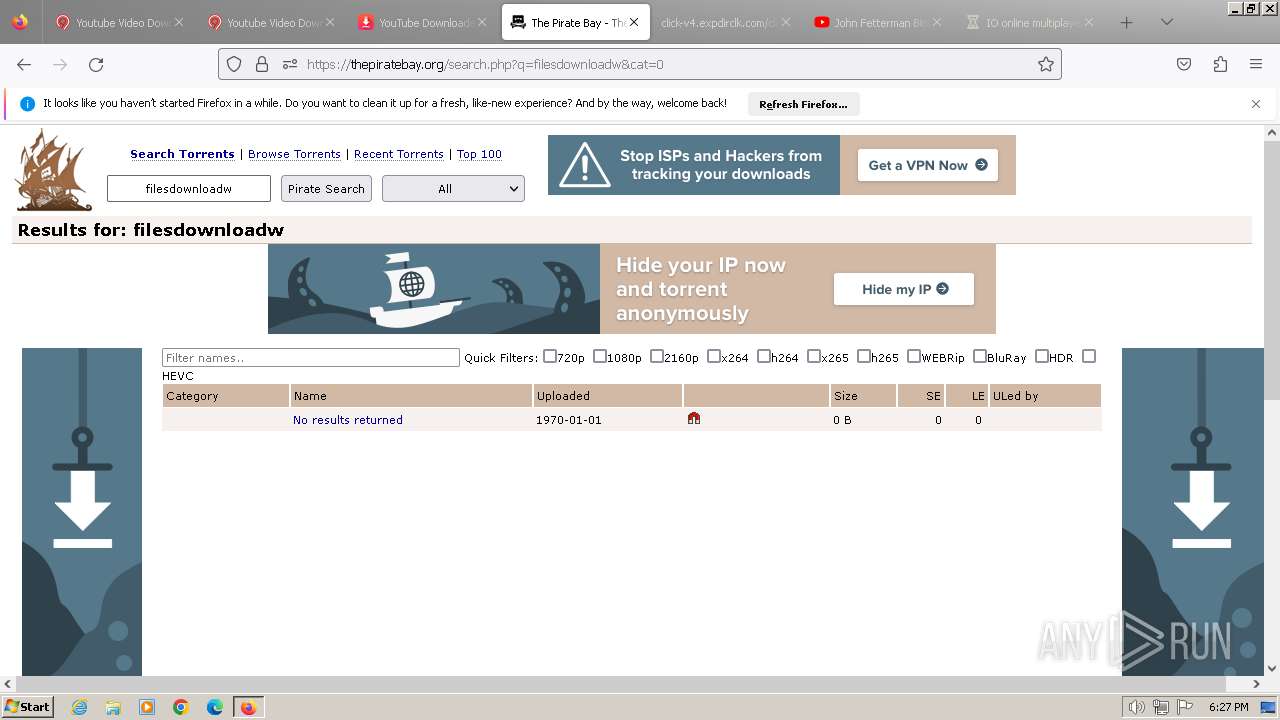
Task: Switch to first Youtube Video Downloader tab
Action: pos(118,22)
